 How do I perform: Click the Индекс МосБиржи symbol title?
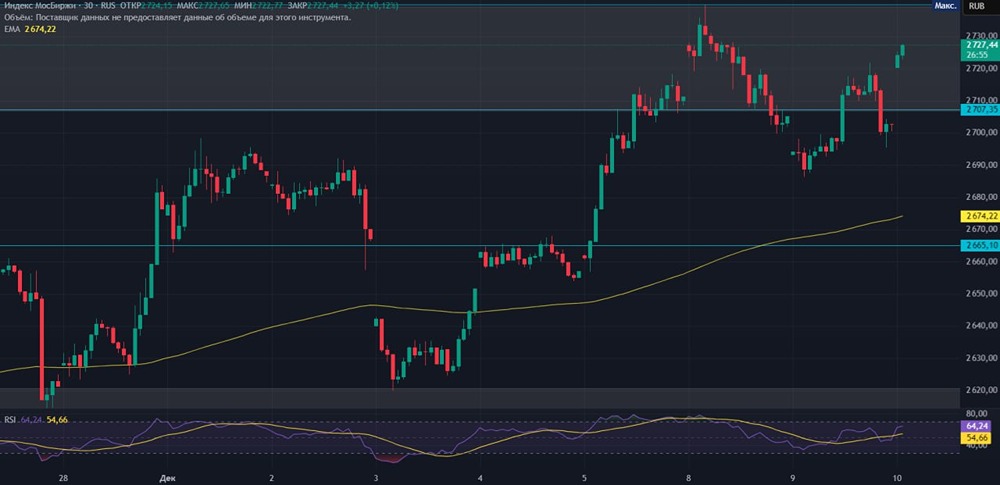(x=37, y=6)
